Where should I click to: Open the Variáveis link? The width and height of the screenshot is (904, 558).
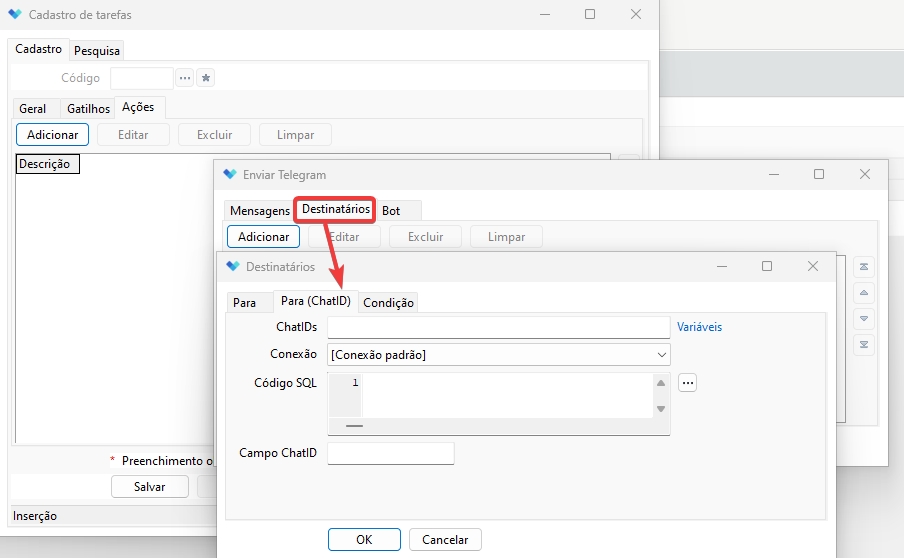tap(699, 327)
